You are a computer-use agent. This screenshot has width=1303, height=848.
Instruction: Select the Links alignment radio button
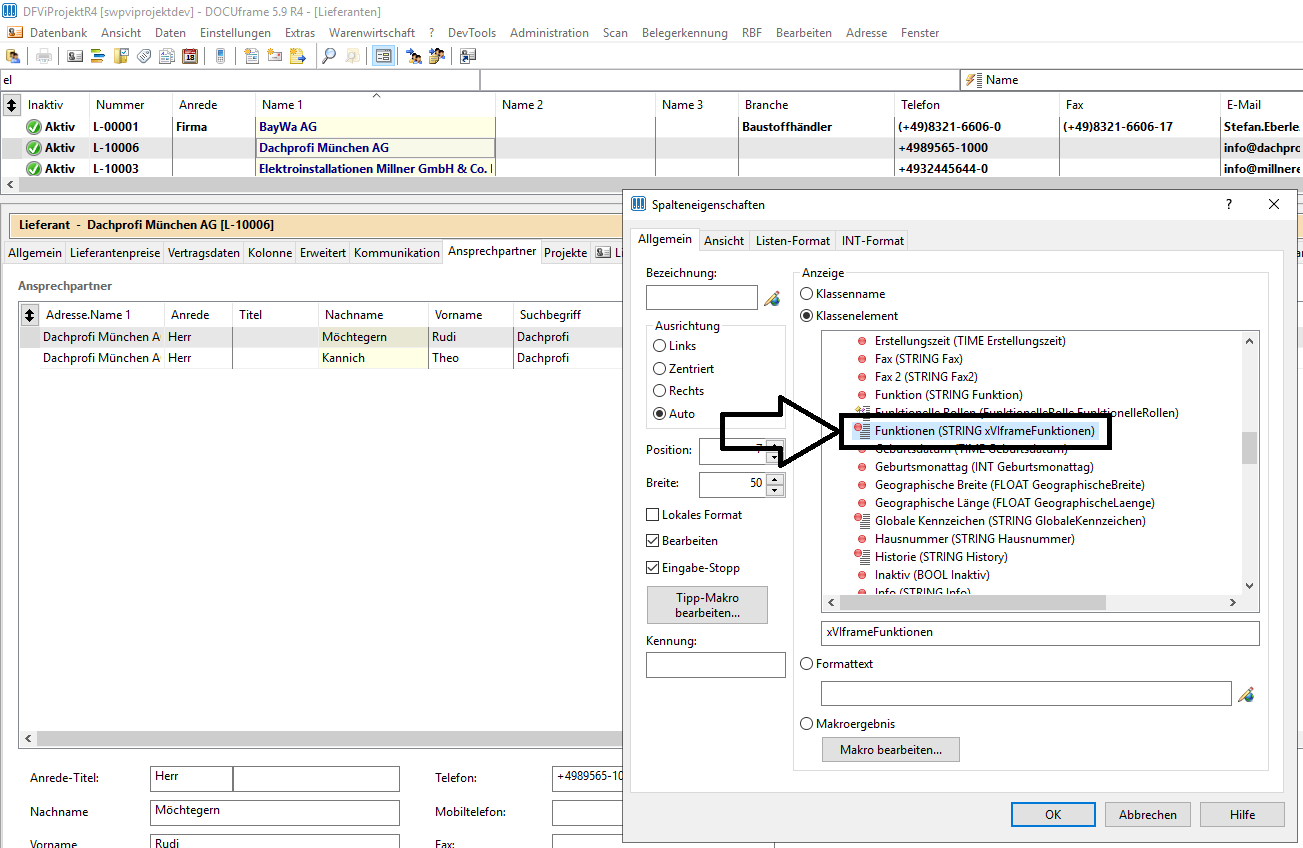click(659, 346)
